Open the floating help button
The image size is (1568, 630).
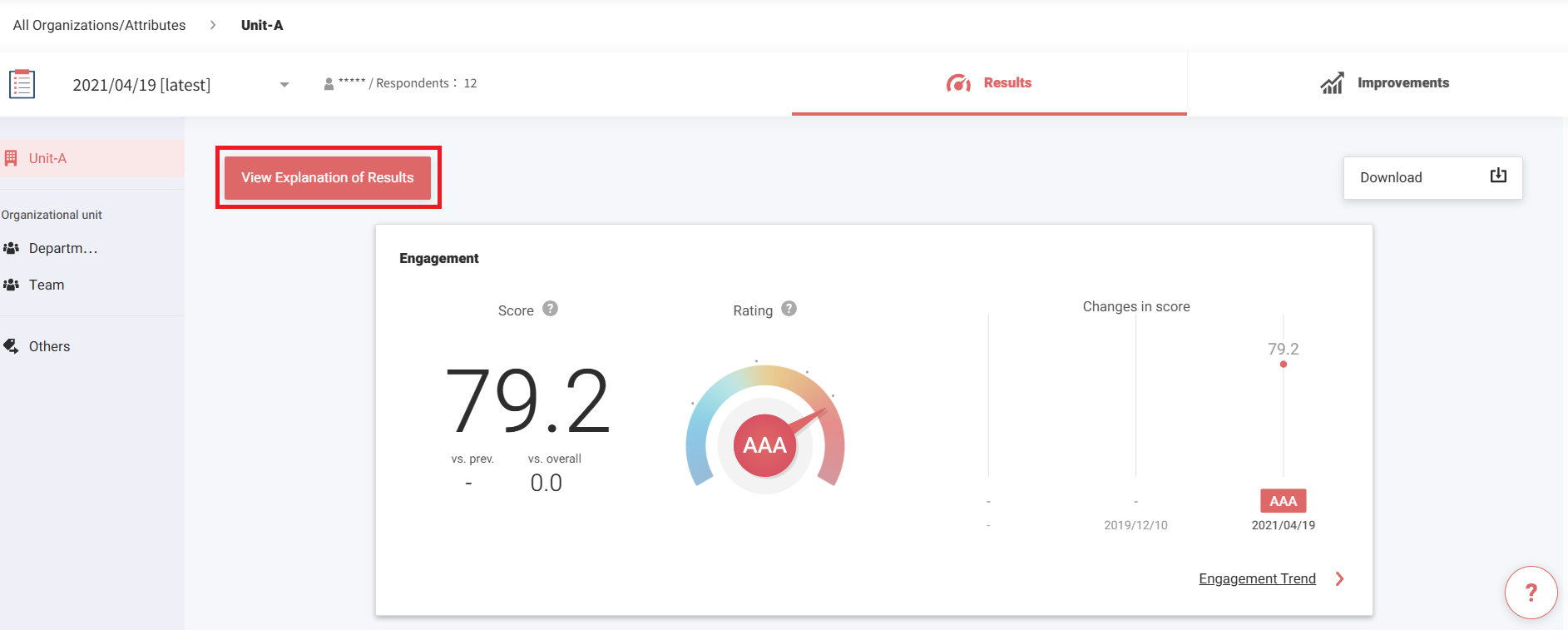[x=1530, y=593]
